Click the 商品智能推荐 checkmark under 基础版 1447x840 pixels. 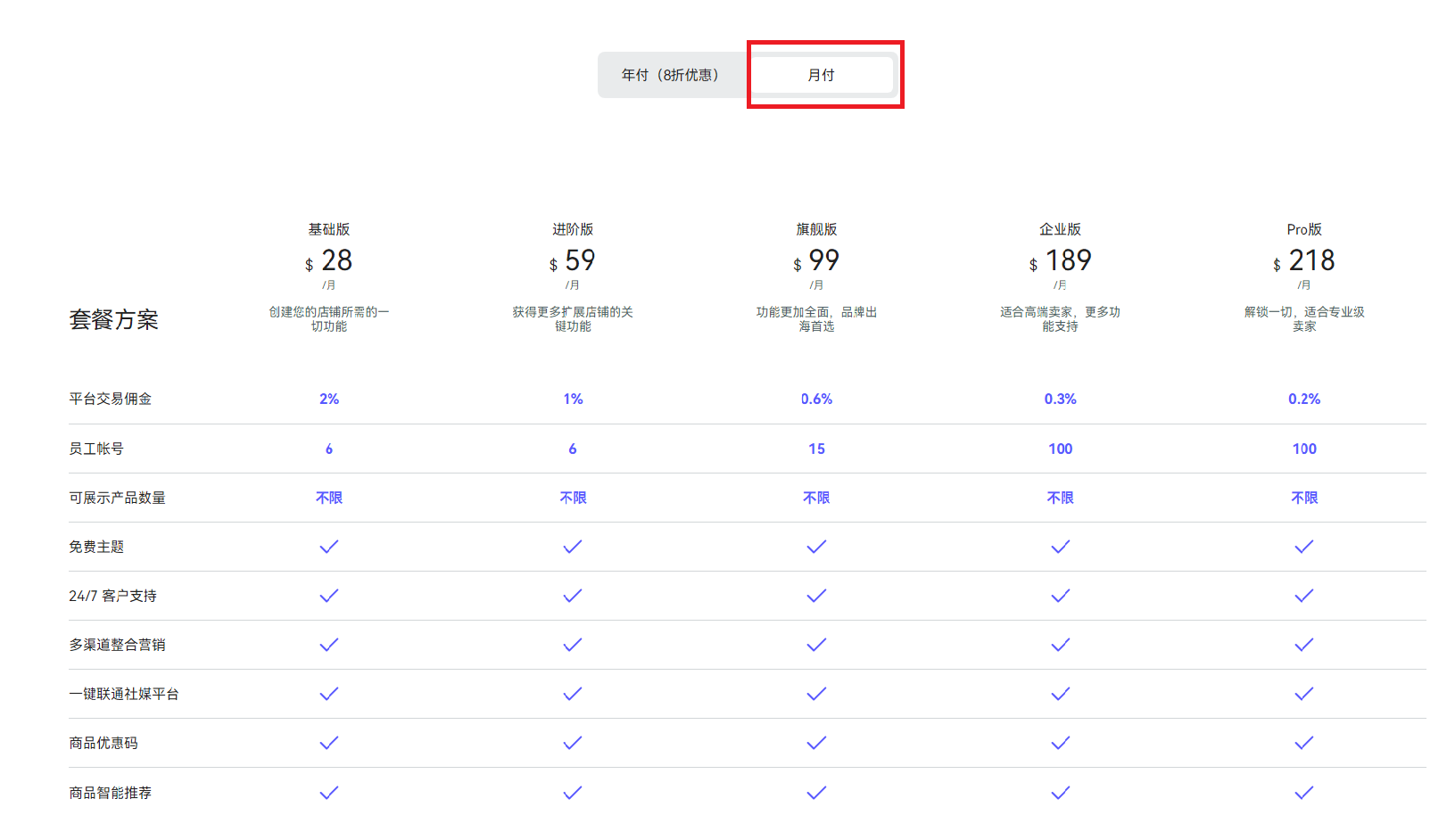[x=329, y=793]
